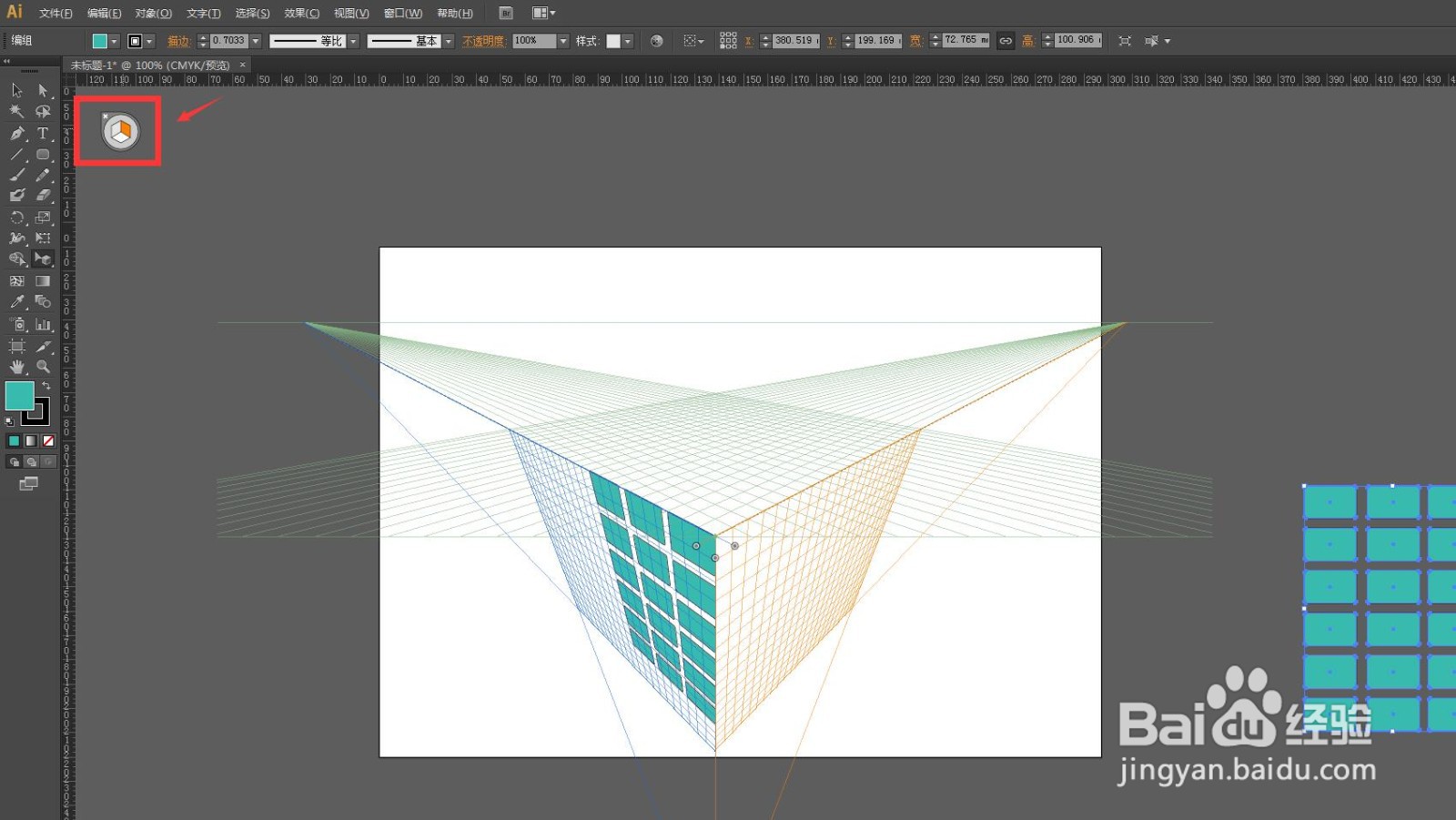Image resolution: width=1456 pixels, height=820 pixels.
Task: Select the Pen tool
Action: pyautogui.click(x=16, y=133)
